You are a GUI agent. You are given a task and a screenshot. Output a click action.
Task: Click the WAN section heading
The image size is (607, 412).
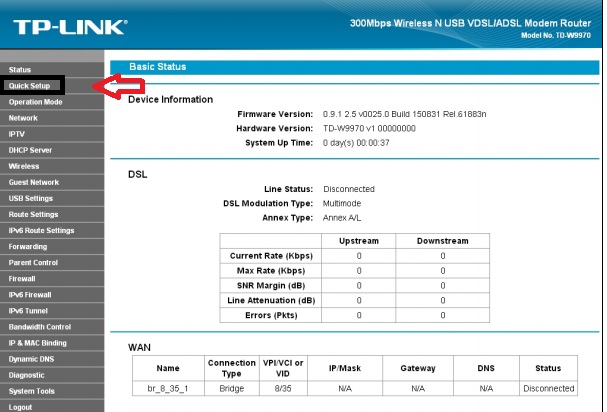pyautogui.click(x=139, y=347)
